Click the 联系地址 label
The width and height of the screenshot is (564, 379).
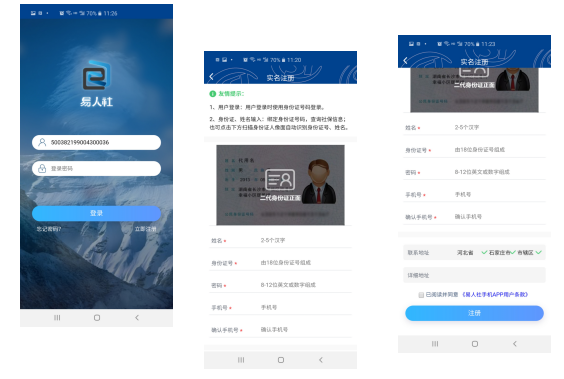point(418,253)
